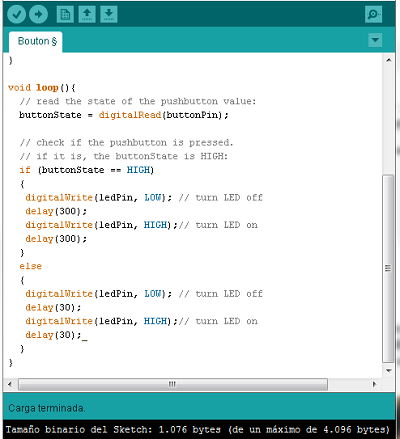Click the vertical scrollbar thumb
The height and width of the screenshot is (439, 400).
(x=388, y=268)
